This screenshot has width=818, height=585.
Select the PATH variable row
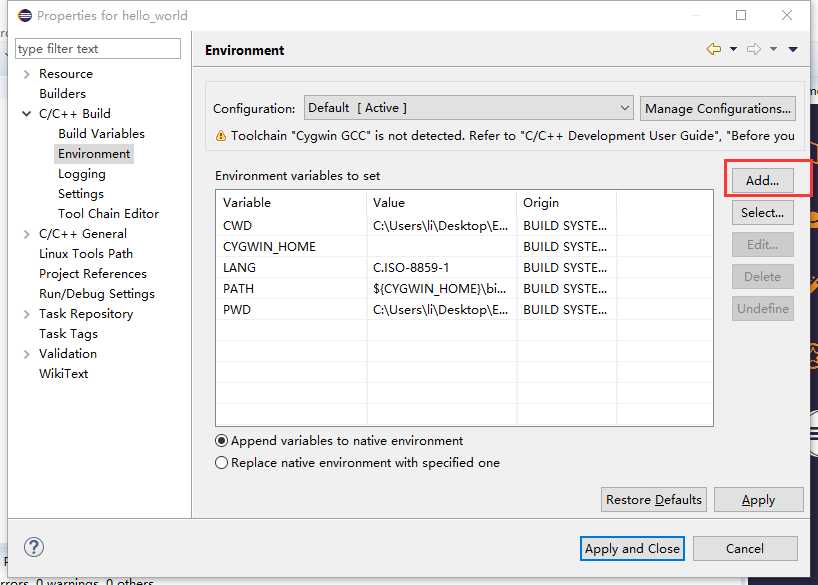(464, 289)
